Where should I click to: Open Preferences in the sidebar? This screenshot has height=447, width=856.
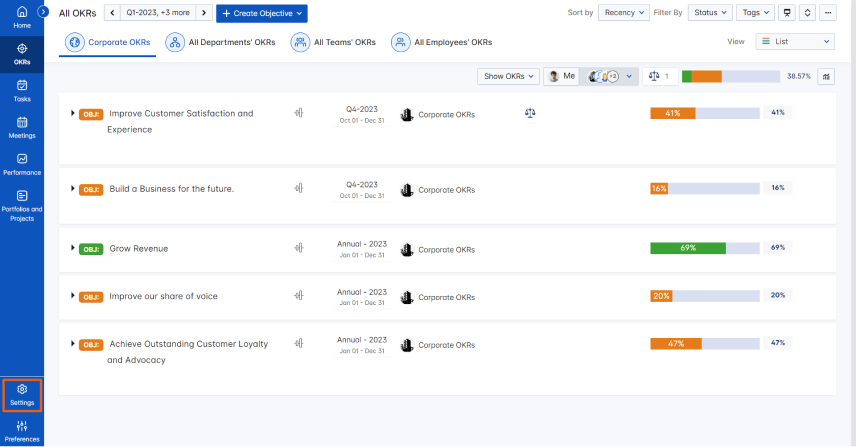(22, 431)
